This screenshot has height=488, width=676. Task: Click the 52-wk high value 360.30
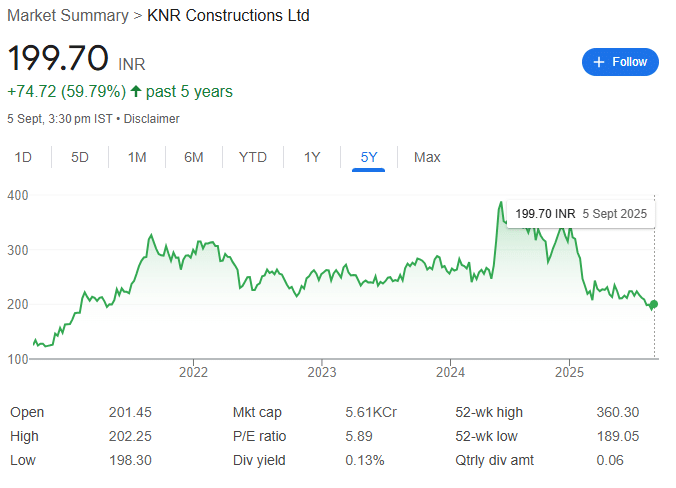[x=617, y=412]
